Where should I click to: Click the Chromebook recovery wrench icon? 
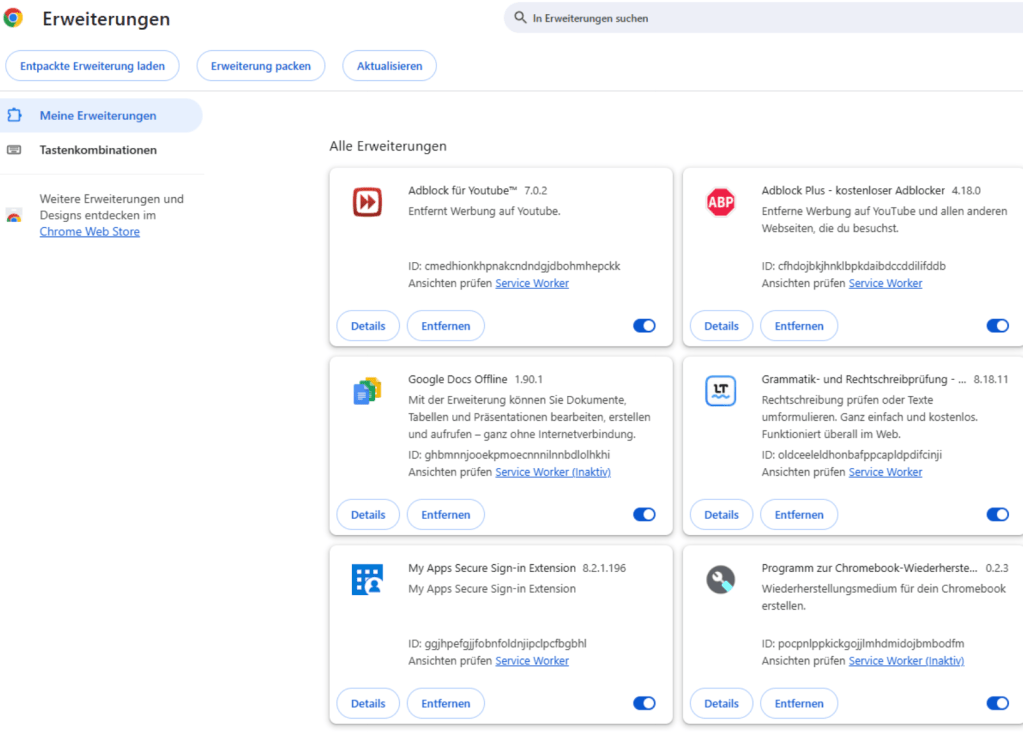click(x=720, y=579)
